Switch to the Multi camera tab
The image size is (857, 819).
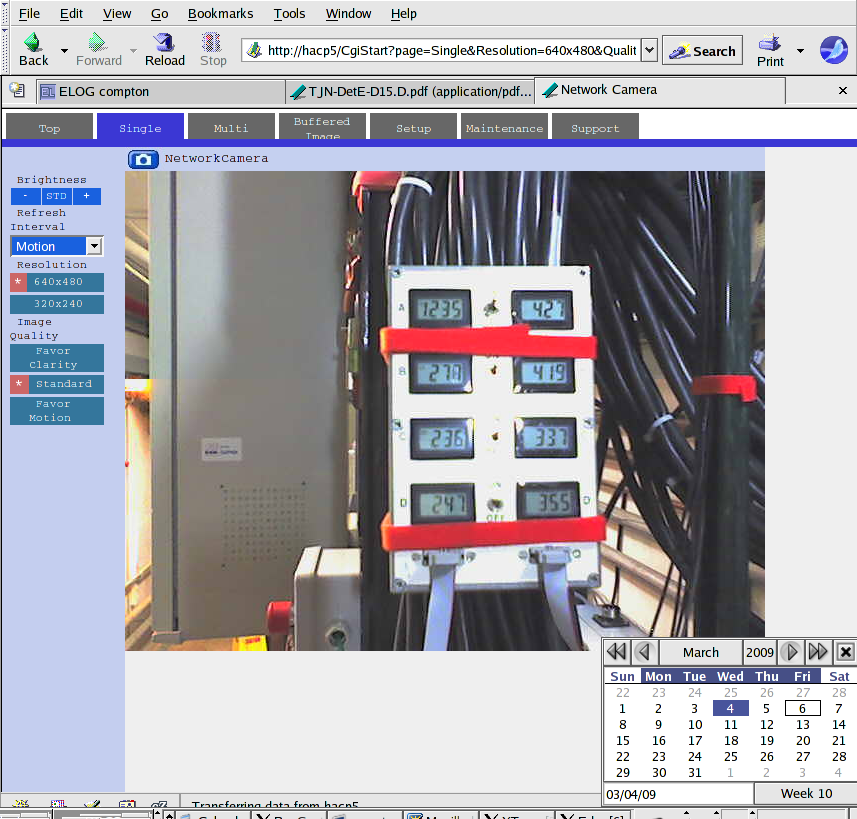click(x=231, y=127)
